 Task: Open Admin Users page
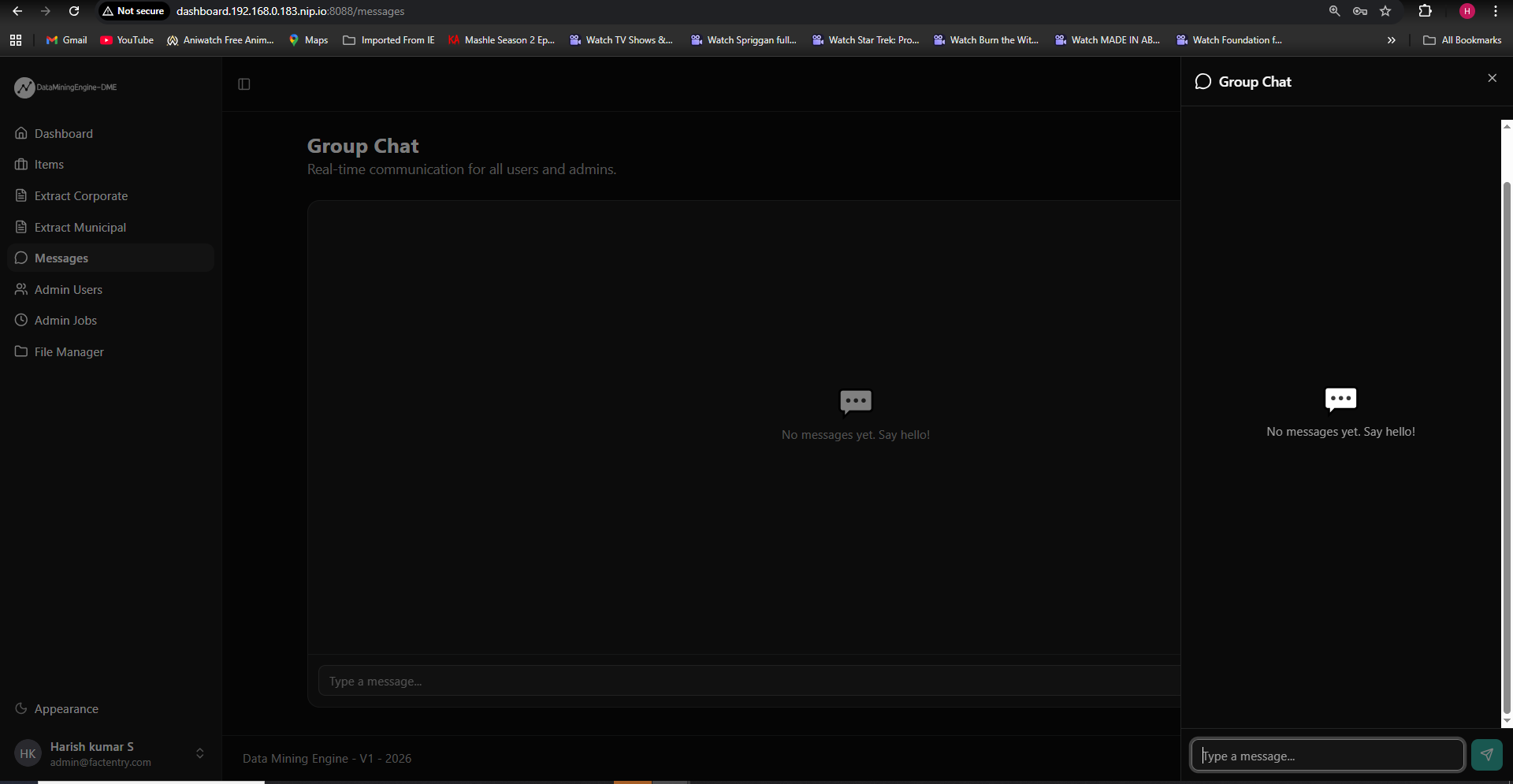coord(110,289)
